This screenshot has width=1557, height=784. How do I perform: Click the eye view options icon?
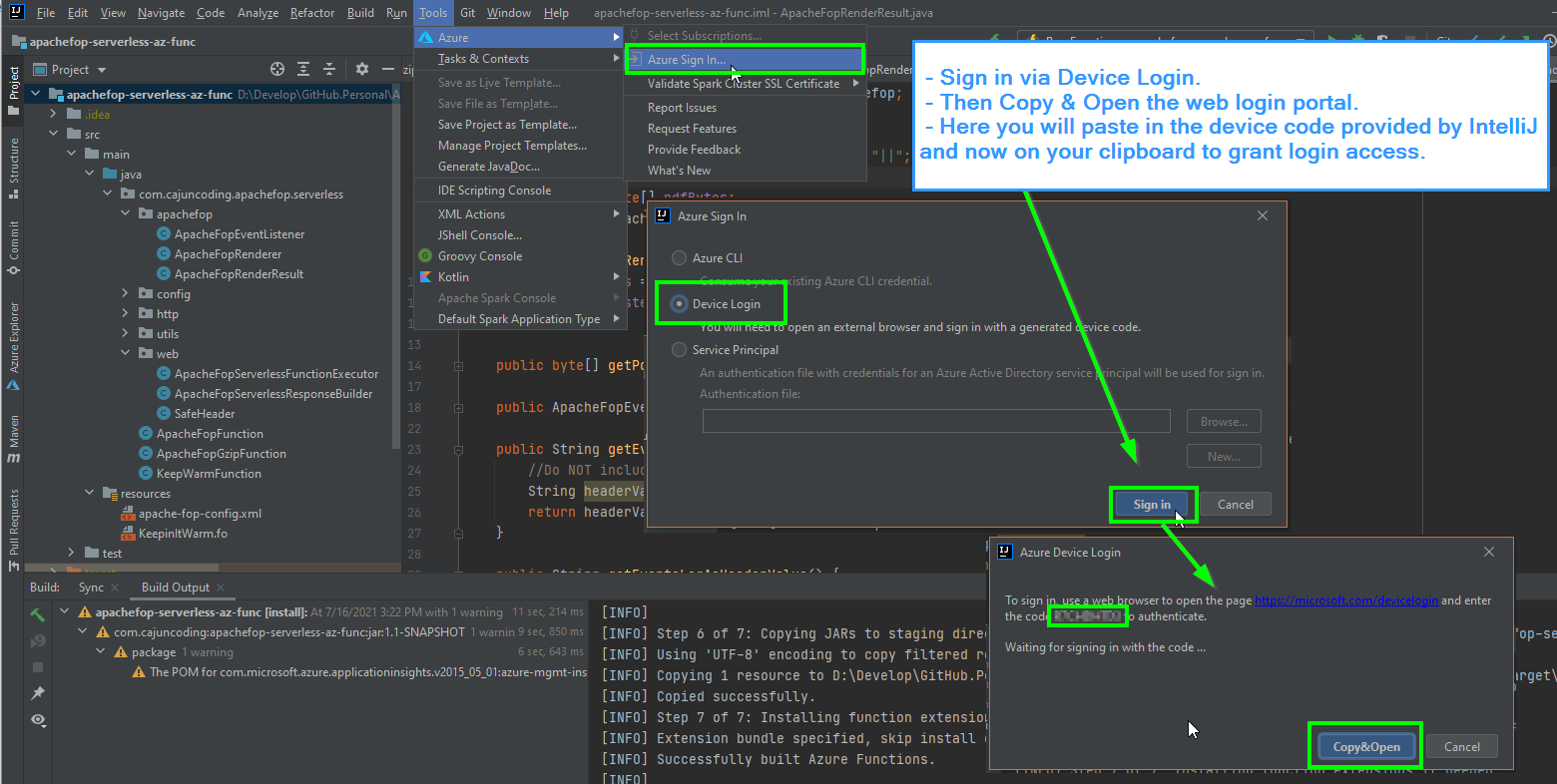(38, 719)
